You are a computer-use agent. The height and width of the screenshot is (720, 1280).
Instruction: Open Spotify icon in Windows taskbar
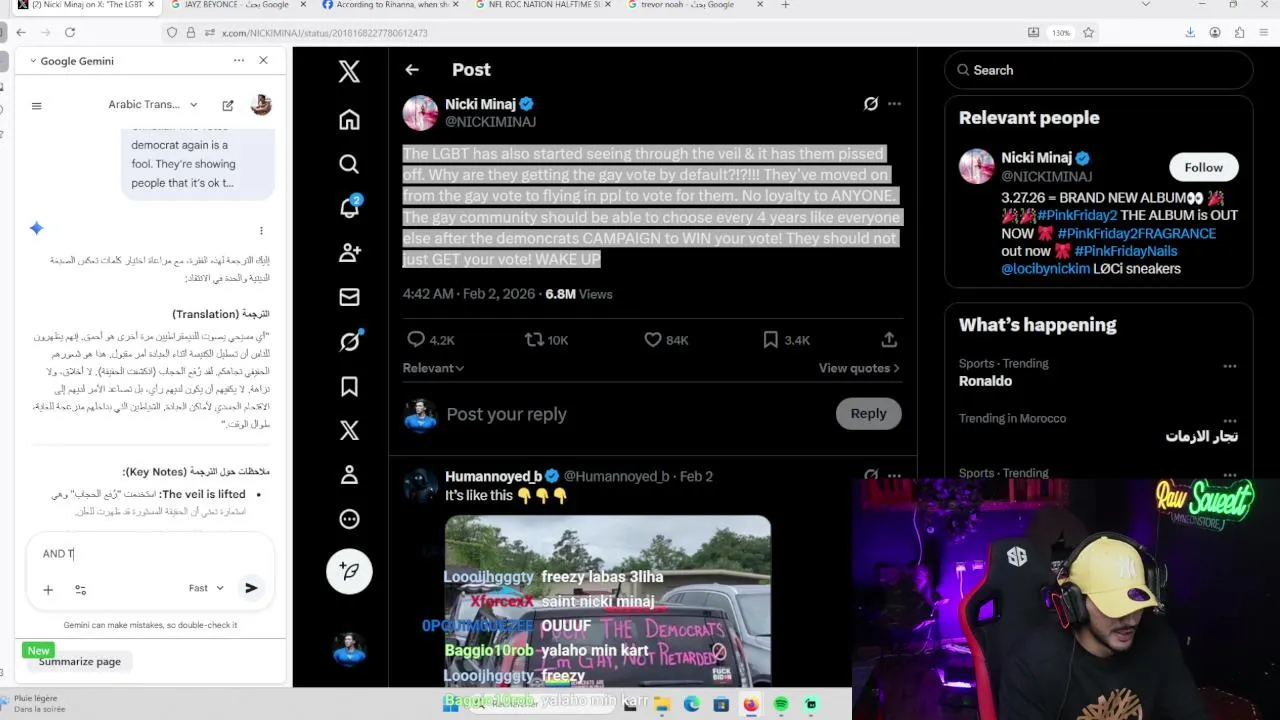[781, 704]
